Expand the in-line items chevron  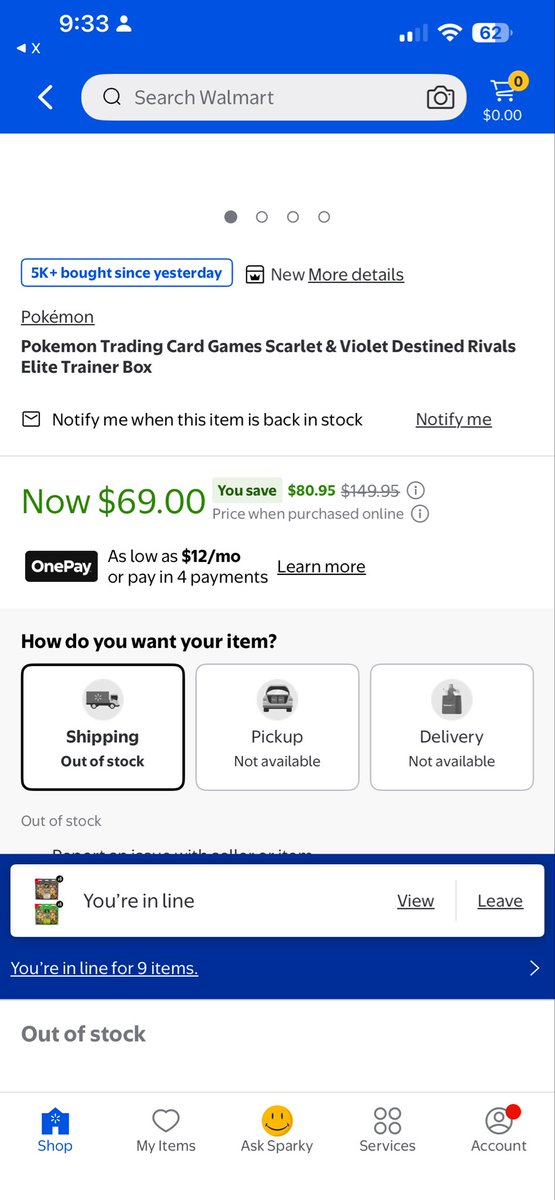coord(534,968)
